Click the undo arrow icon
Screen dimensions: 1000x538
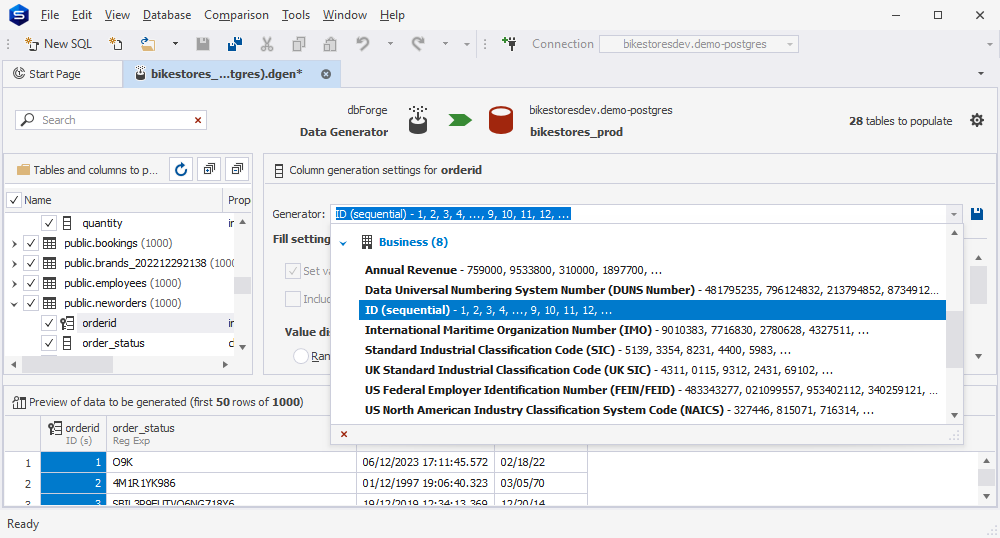[363, 44]
